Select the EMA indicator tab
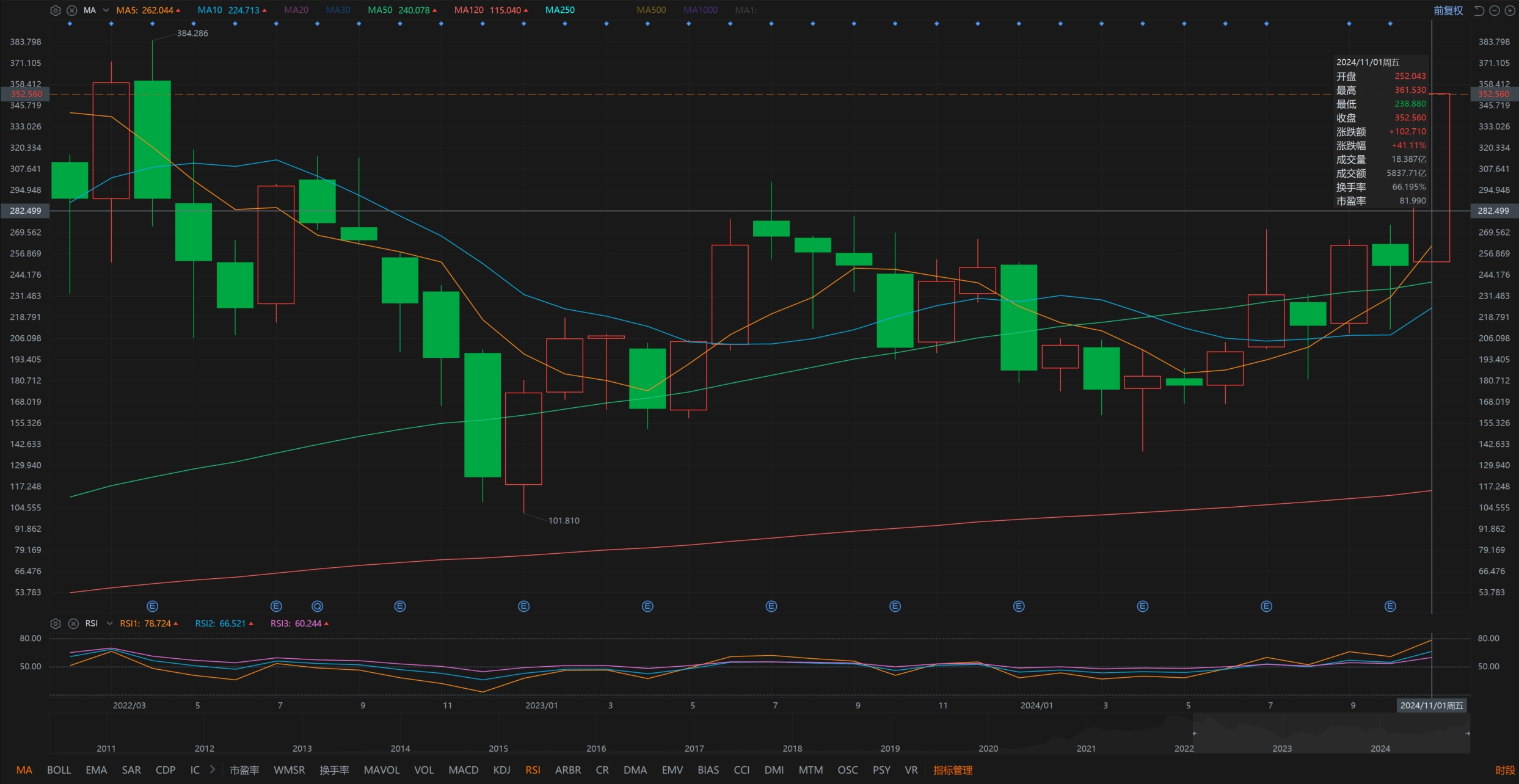 [97, 770]
